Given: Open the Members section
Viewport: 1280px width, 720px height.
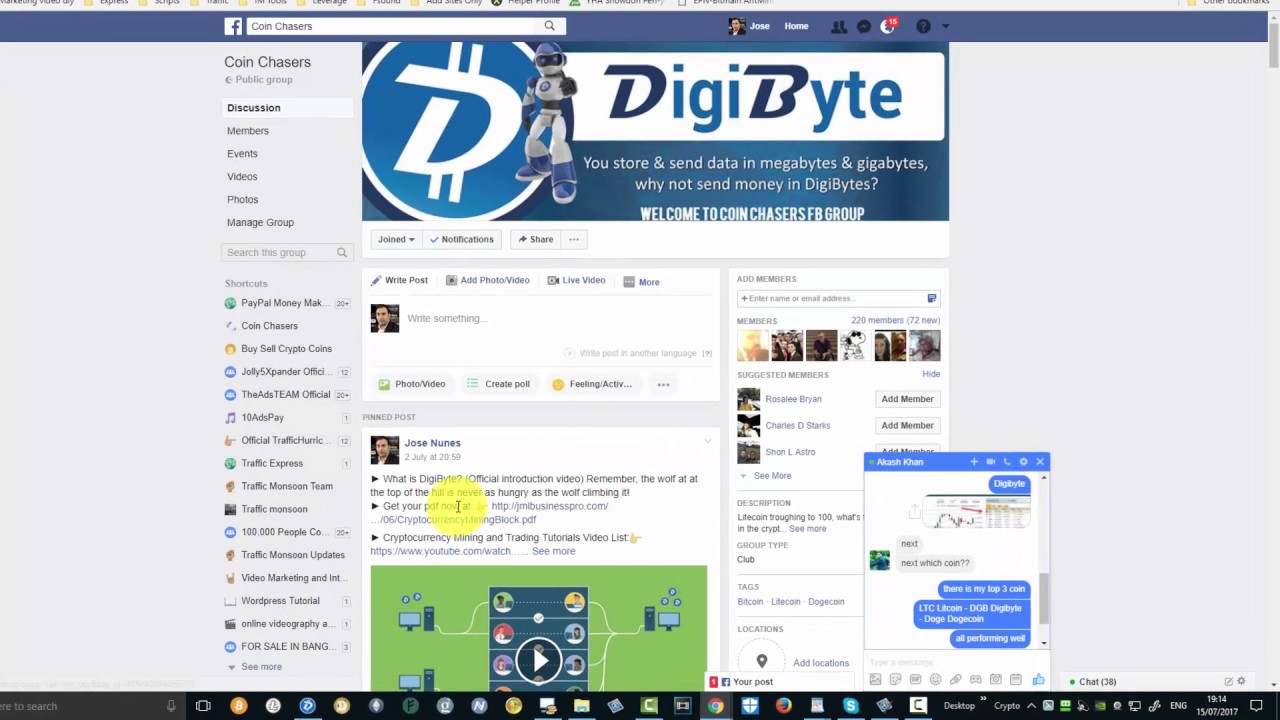Looking at the screenshot, I should [x=248, y=131].
